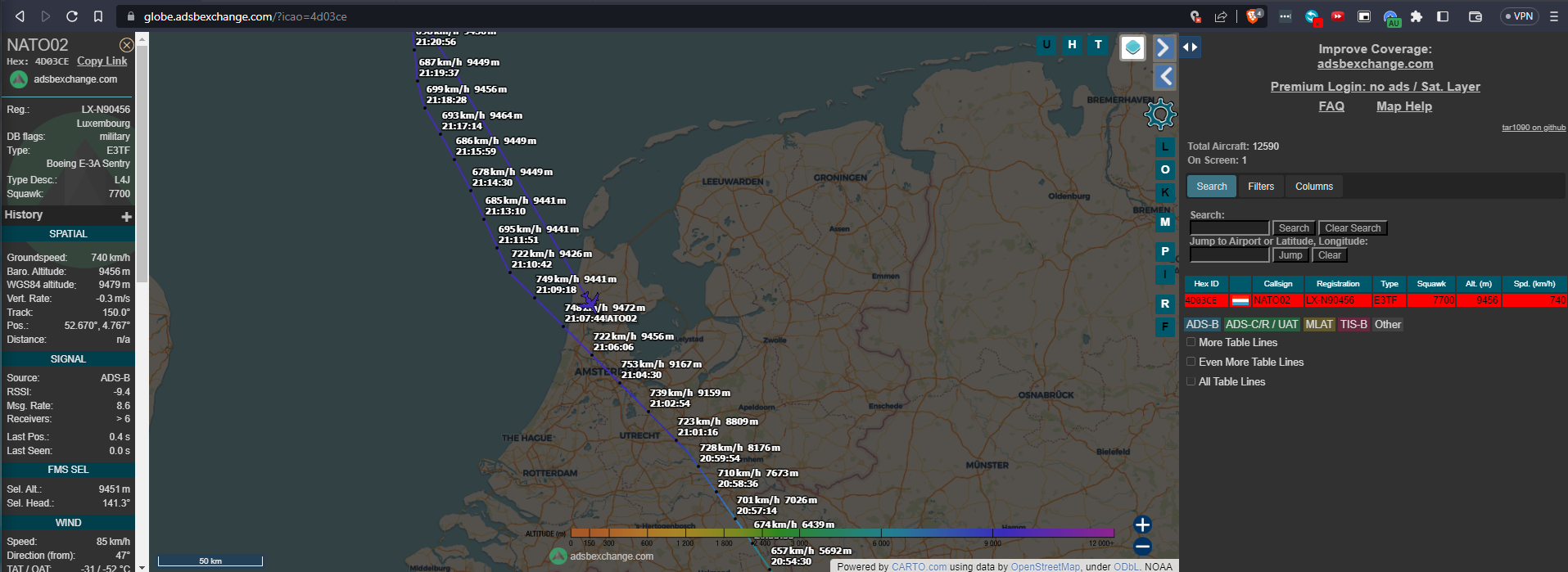Click the I map button
The height and width of the screenshot is (572, 1568).
click(1165, 274)
